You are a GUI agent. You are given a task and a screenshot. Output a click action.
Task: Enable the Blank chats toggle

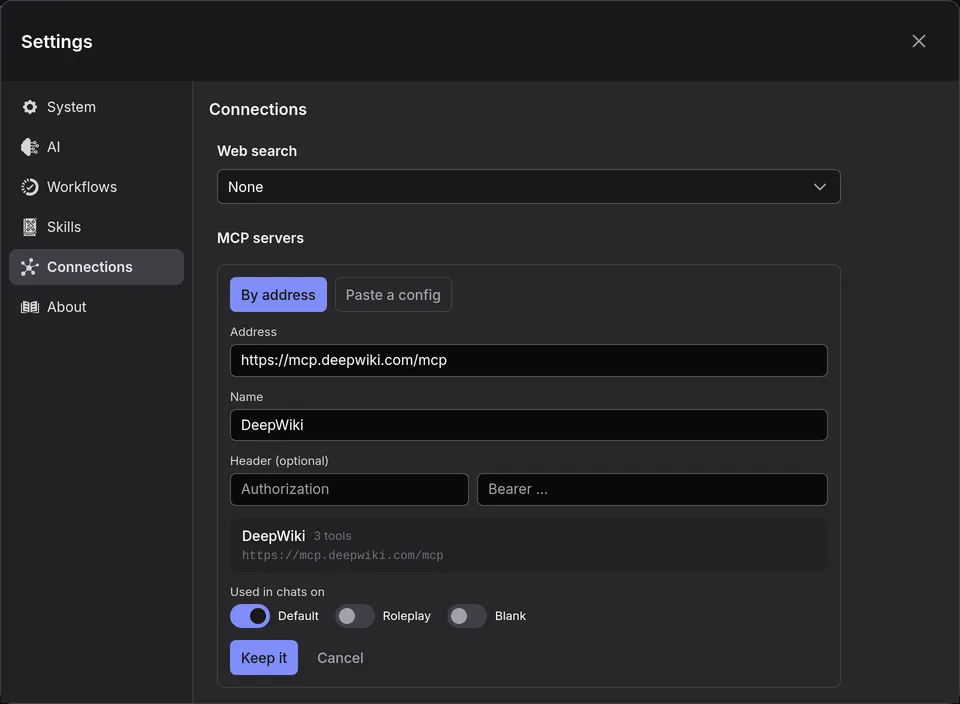pos(467,616)
